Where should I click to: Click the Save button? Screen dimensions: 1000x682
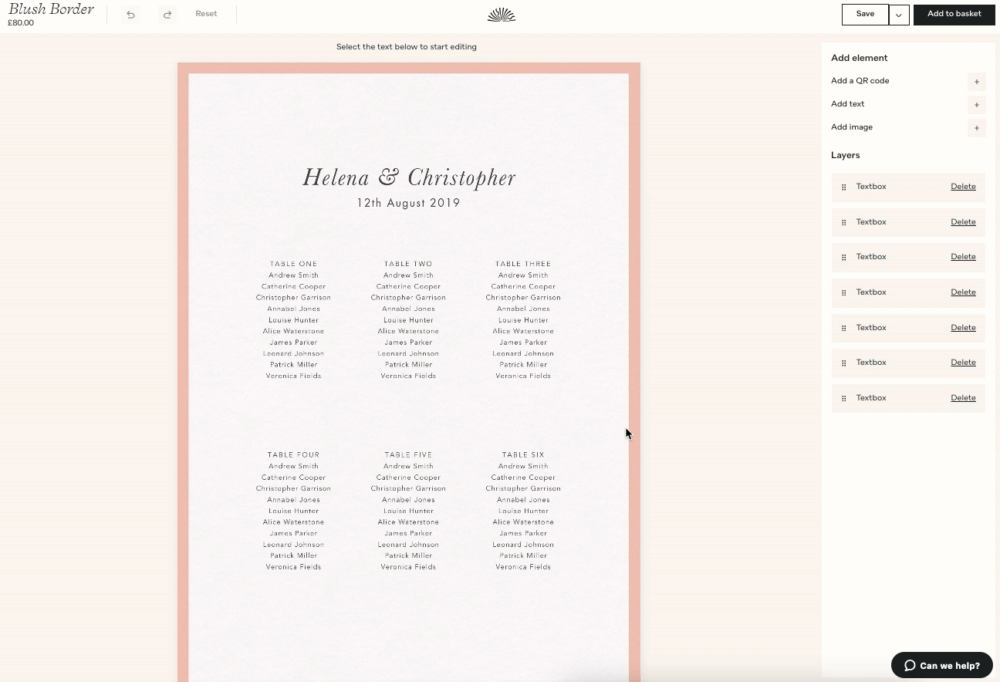point(865,14)
